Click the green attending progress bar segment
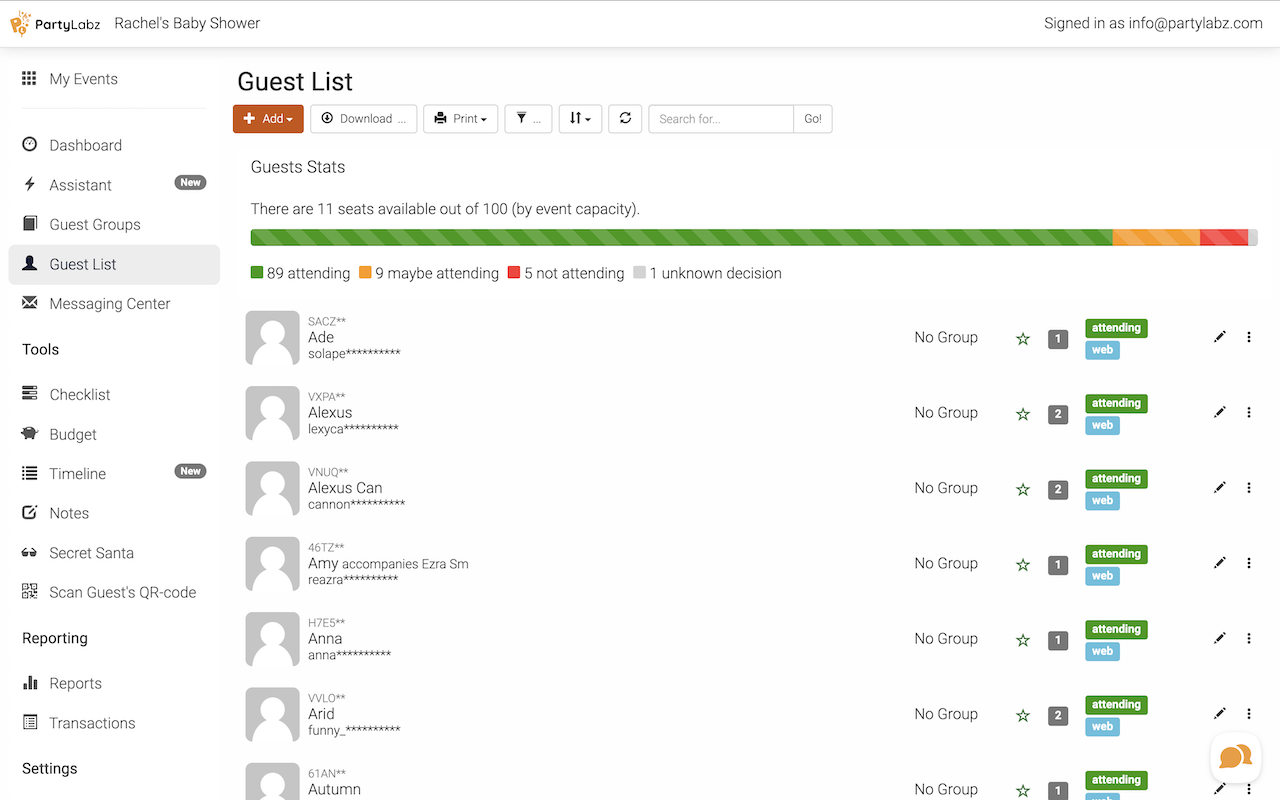The width and height of the screenshot is (1280, 800). [x=680, y=237]
